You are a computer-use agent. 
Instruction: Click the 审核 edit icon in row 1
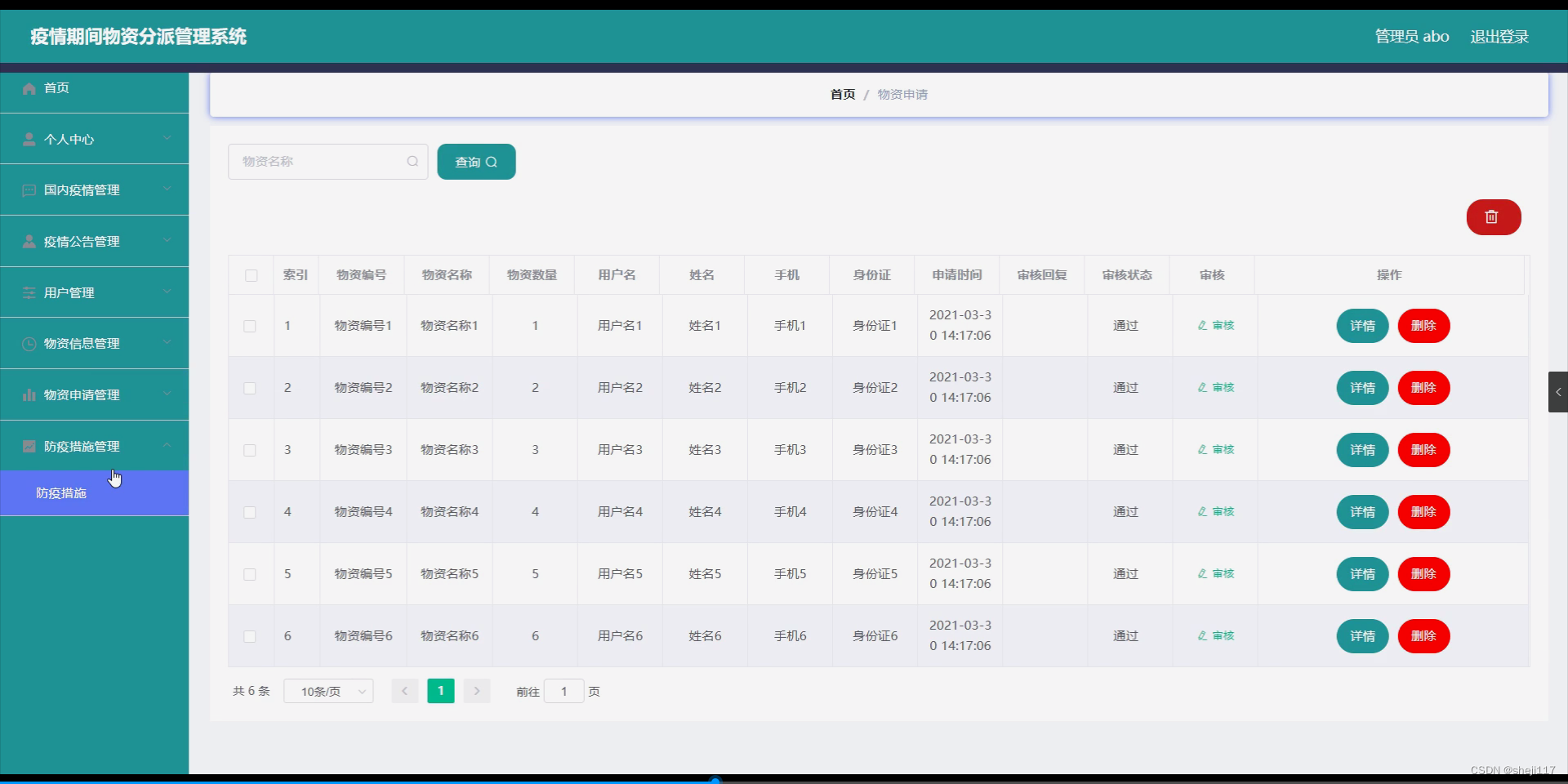click(1202, 325)
